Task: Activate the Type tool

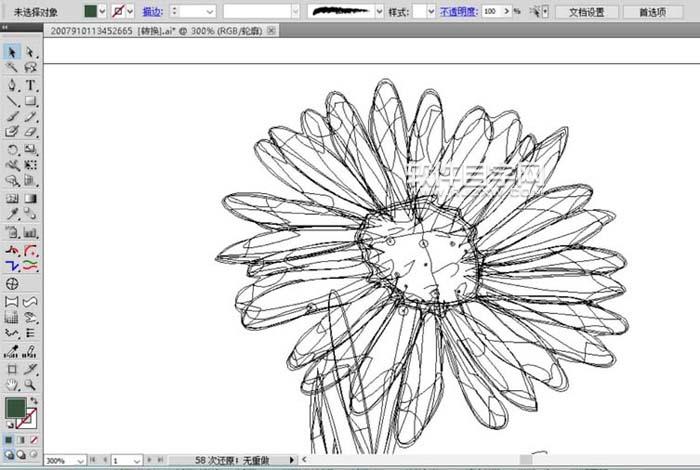Action: 30,85
